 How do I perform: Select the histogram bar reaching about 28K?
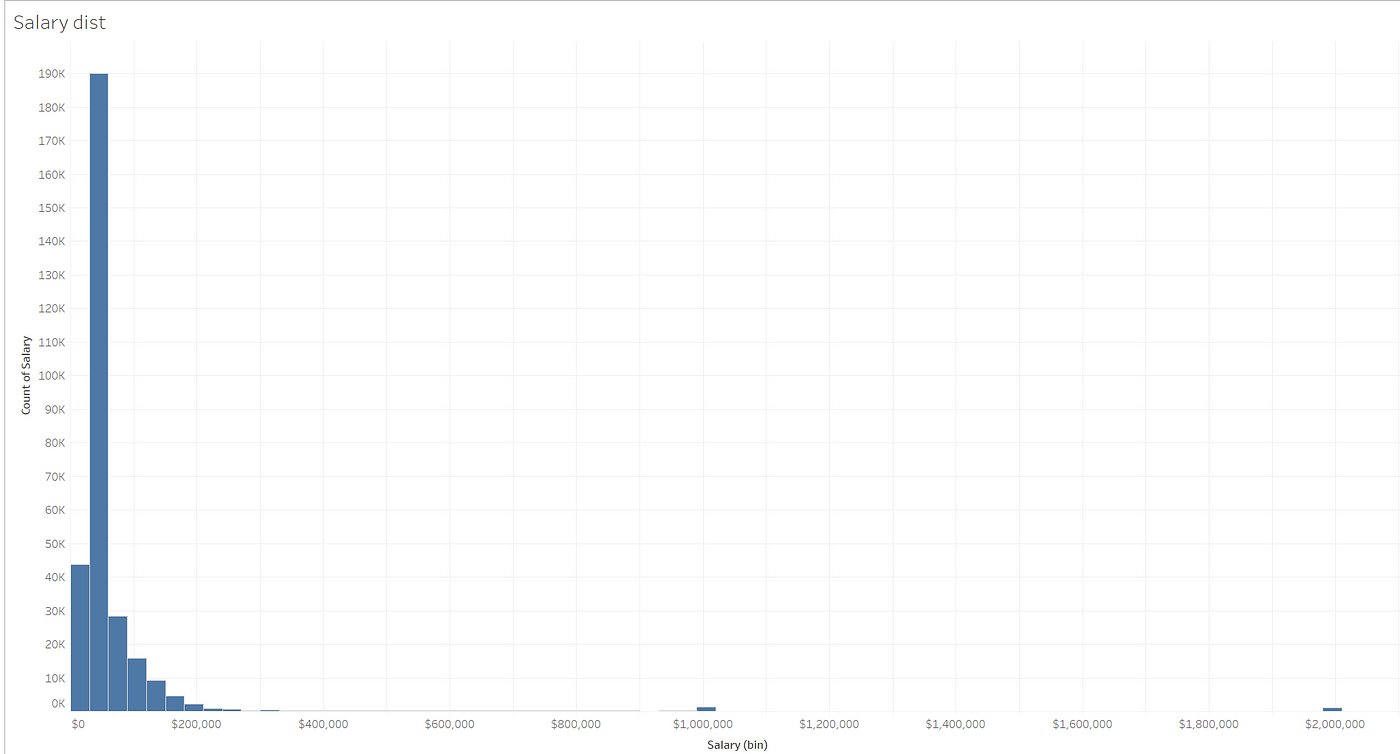[x=118, y=664]
